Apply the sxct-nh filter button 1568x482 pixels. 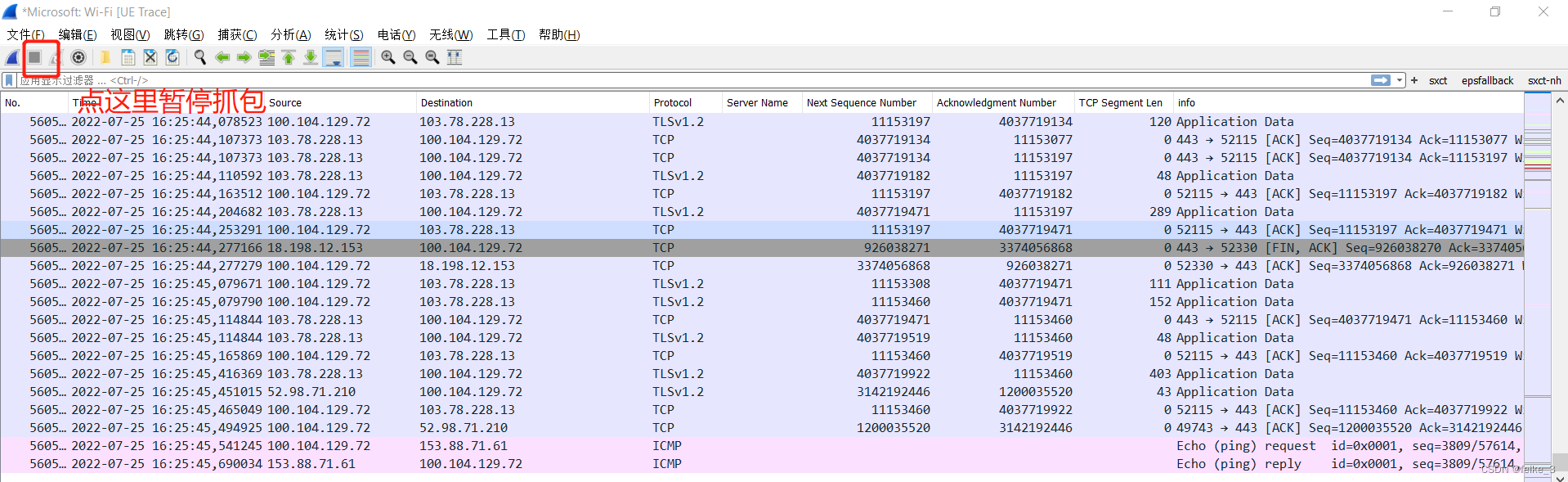pos(1544,80)
